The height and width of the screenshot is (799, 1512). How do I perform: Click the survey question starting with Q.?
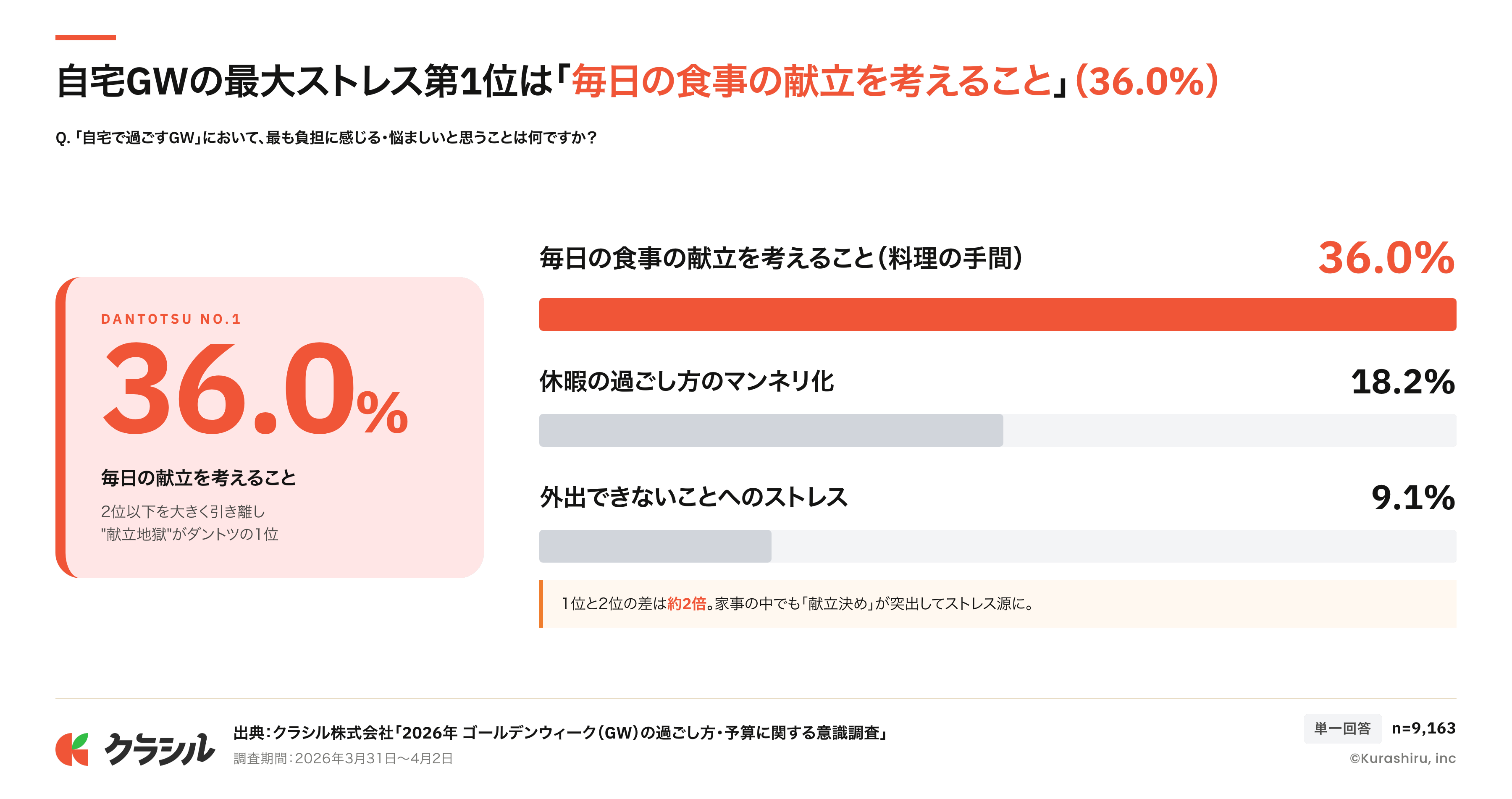[x=326, y=138]
